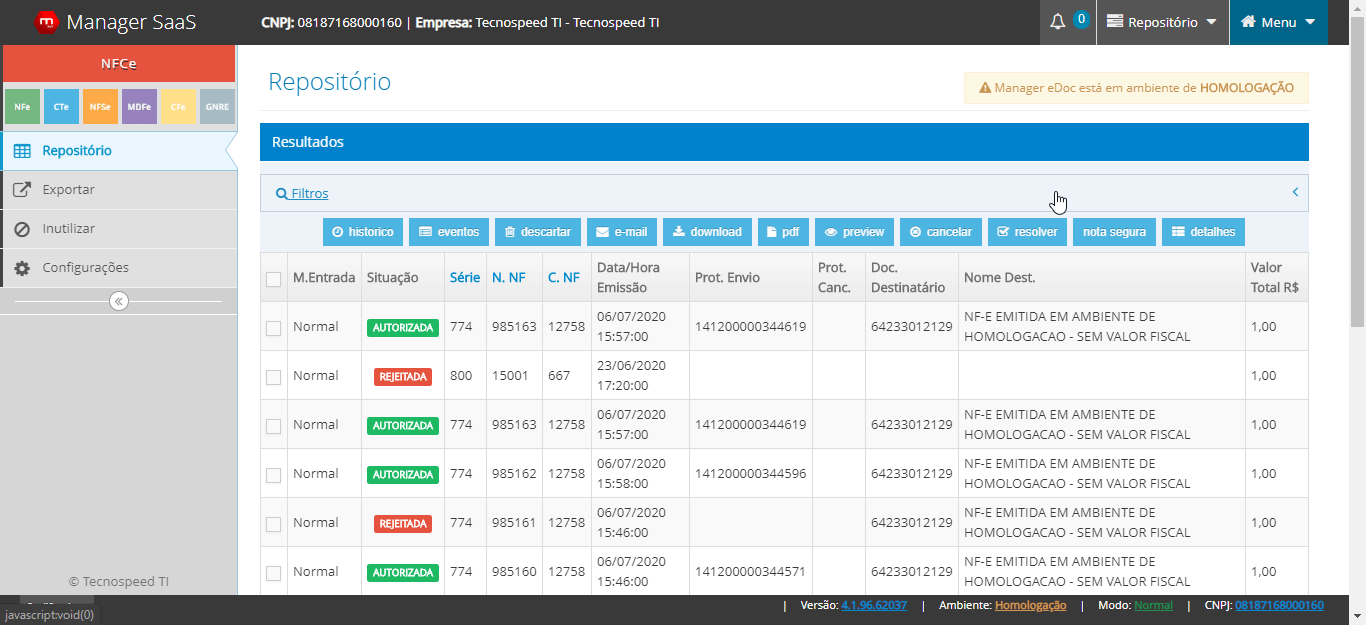The width and height of the screenshot is (1366, 625).
Task: Click the version link 4.1.96.62037
Action: (x=874, y=605)
